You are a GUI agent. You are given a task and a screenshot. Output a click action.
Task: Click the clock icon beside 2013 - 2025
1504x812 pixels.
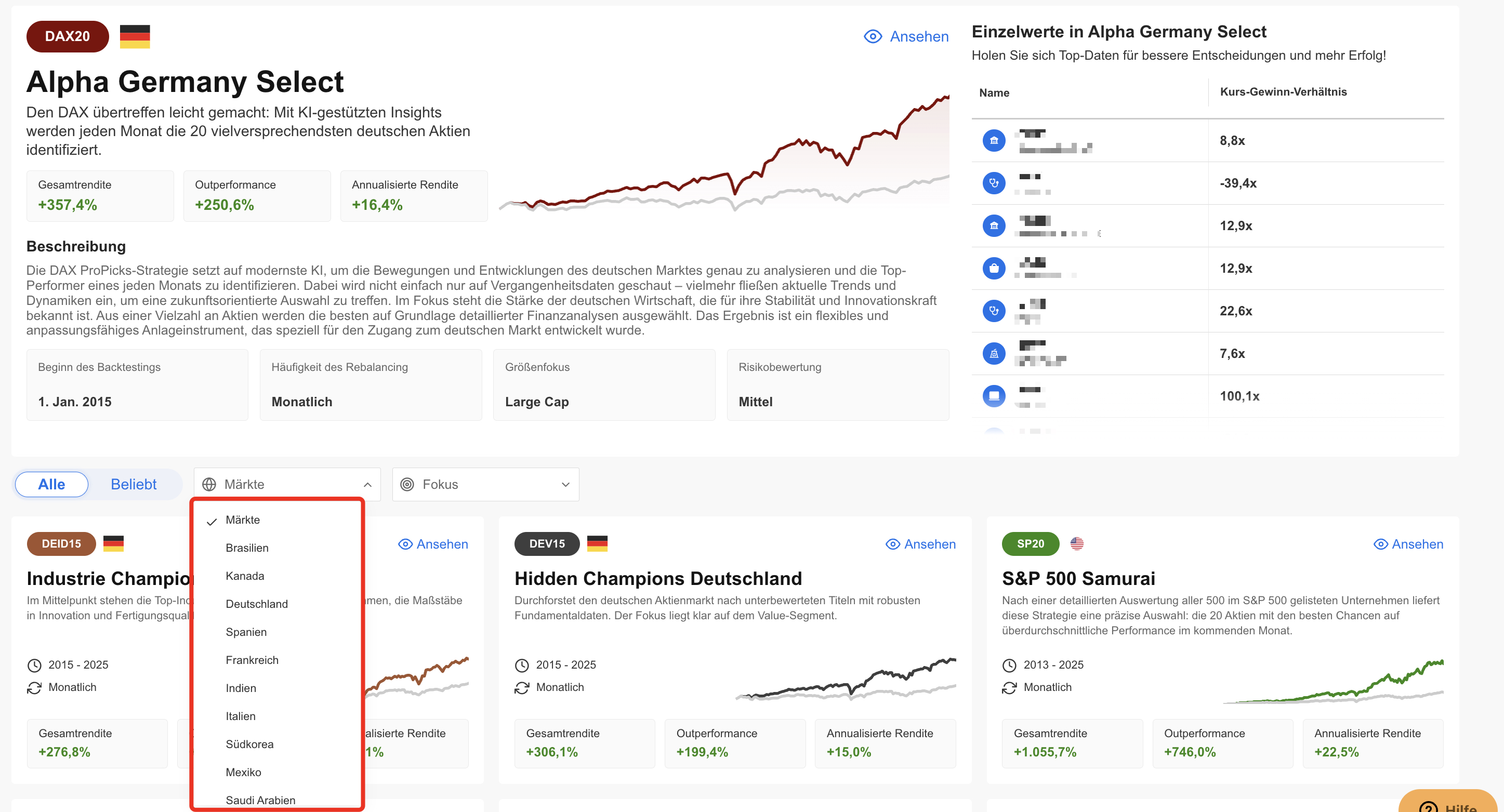point(1009,665)
